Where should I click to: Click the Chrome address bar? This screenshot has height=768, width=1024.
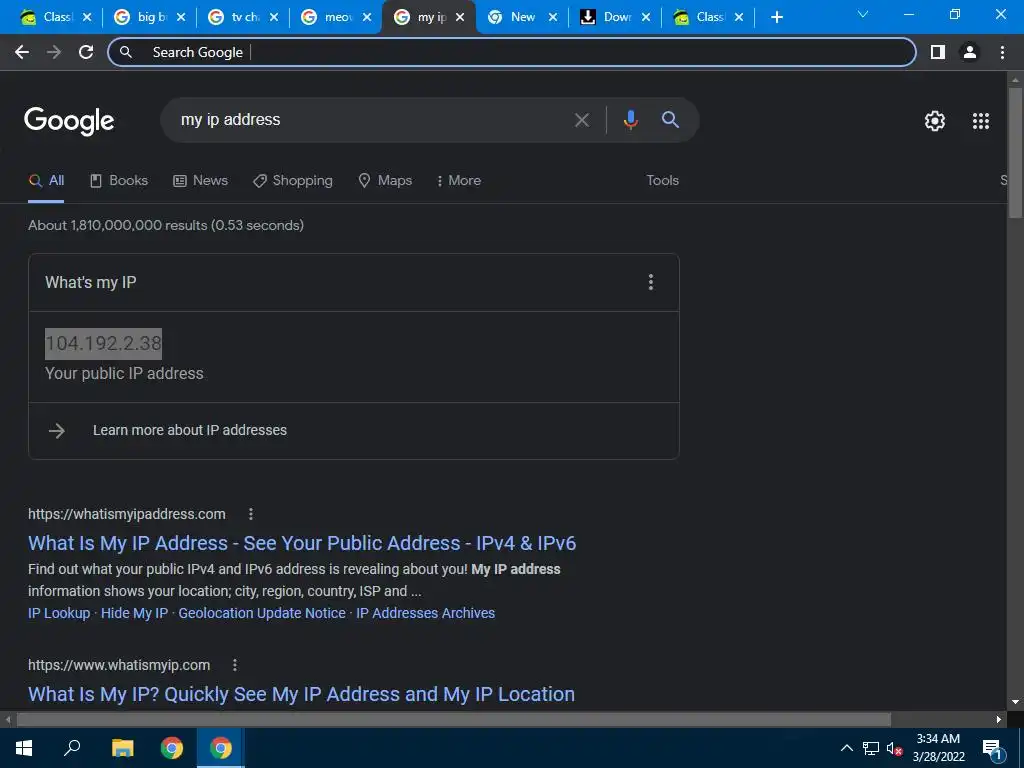[x=511, y=52]
